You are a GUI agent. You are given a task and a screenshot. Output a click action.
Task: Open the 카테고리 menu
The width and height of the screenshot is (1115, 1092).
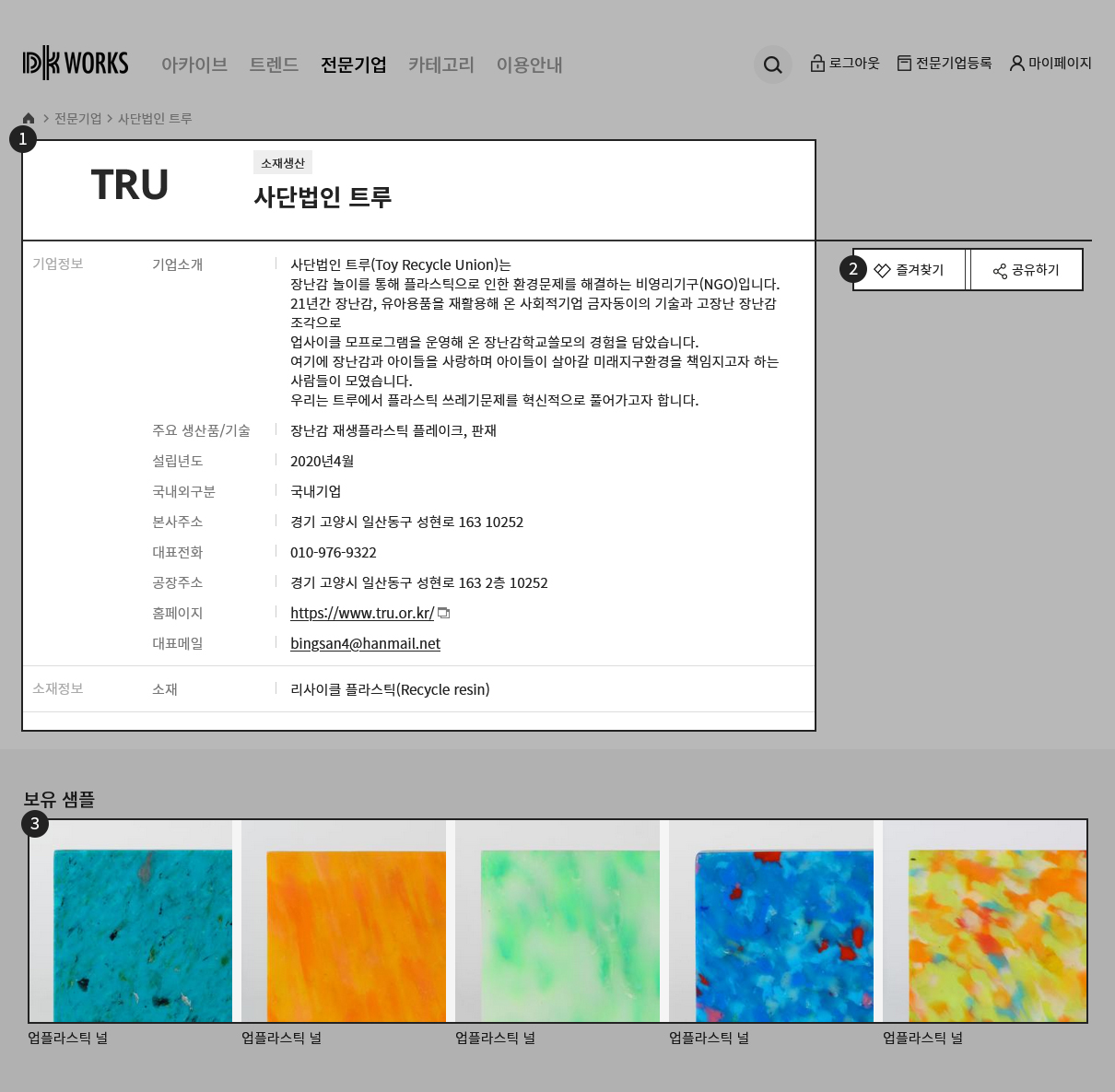click(440, 65)
